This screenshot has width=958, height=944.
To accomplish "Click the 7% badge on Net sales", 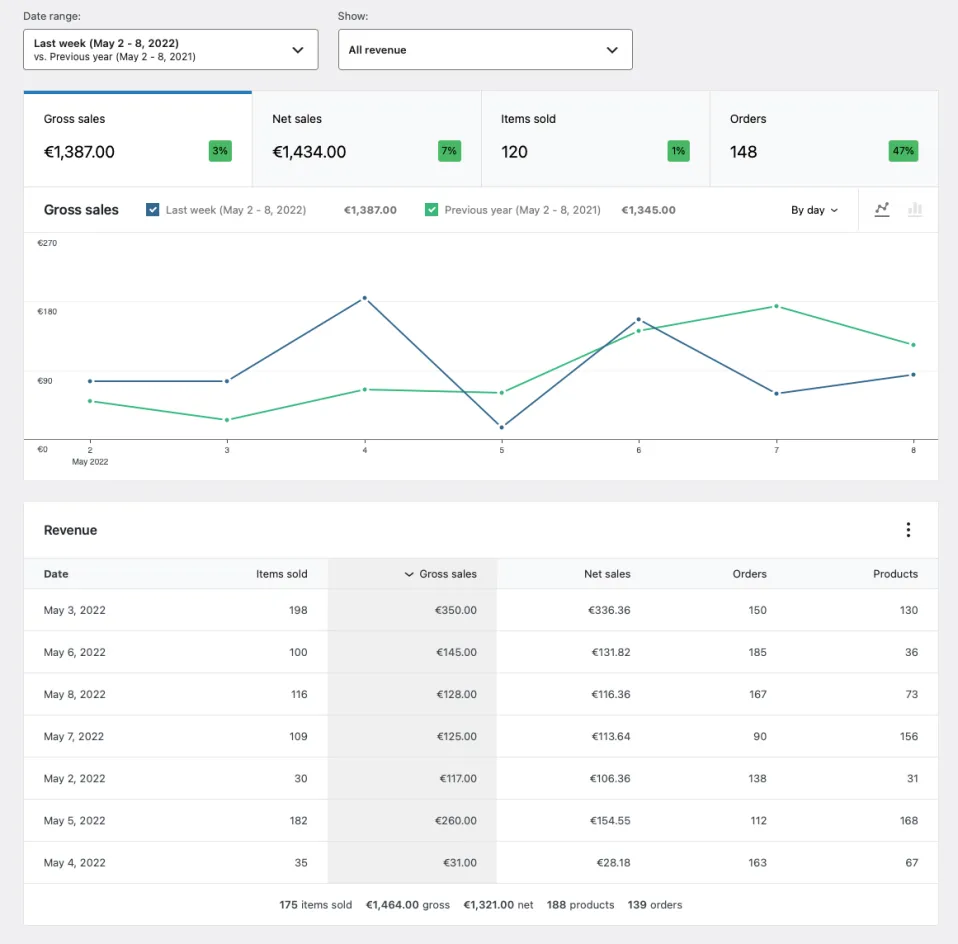I will tap(449, 151).
